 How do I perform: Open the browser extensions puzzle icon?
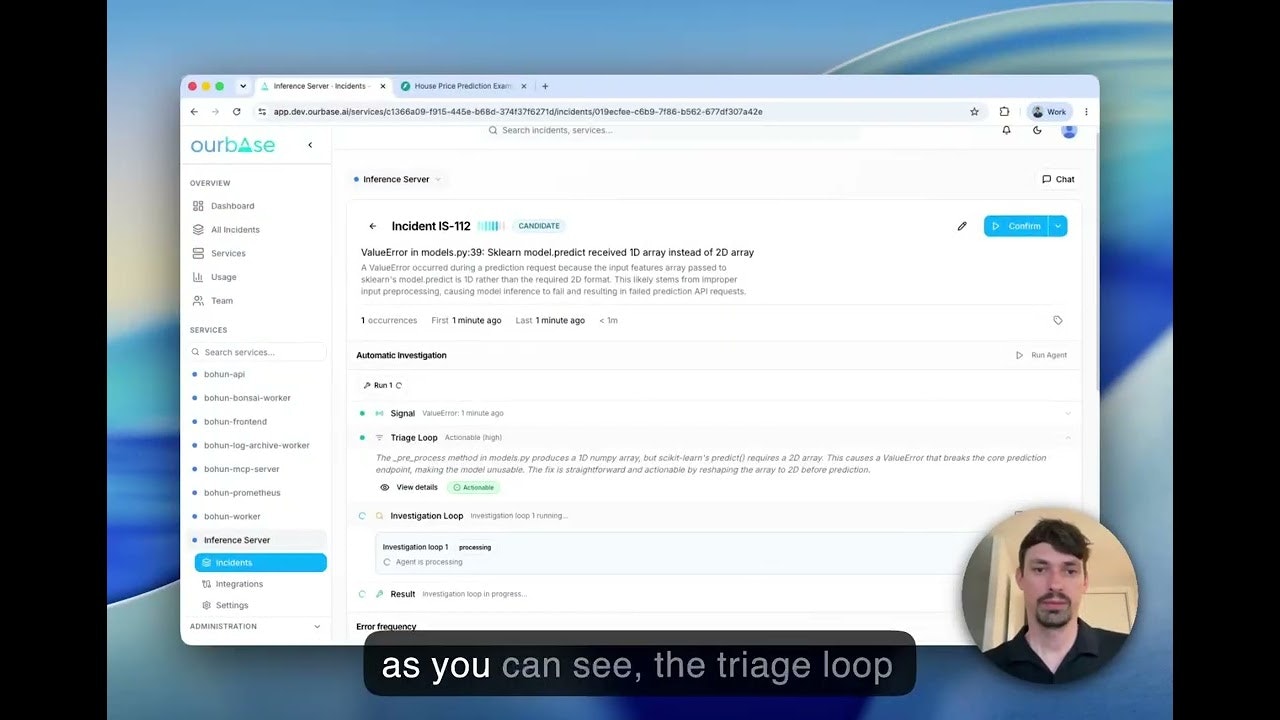pos(1004,112)
